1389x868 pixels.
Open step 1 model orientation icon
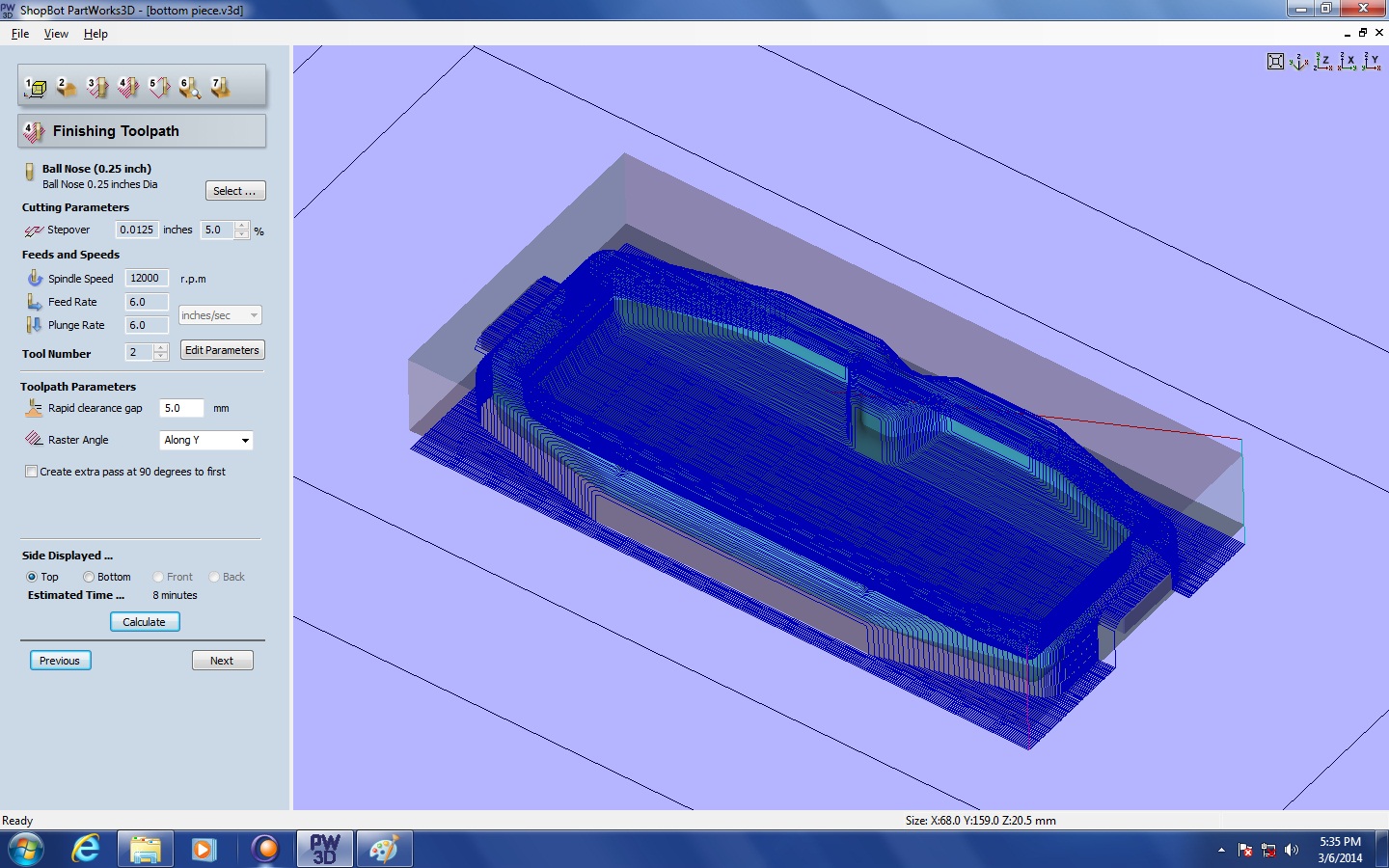36,88
